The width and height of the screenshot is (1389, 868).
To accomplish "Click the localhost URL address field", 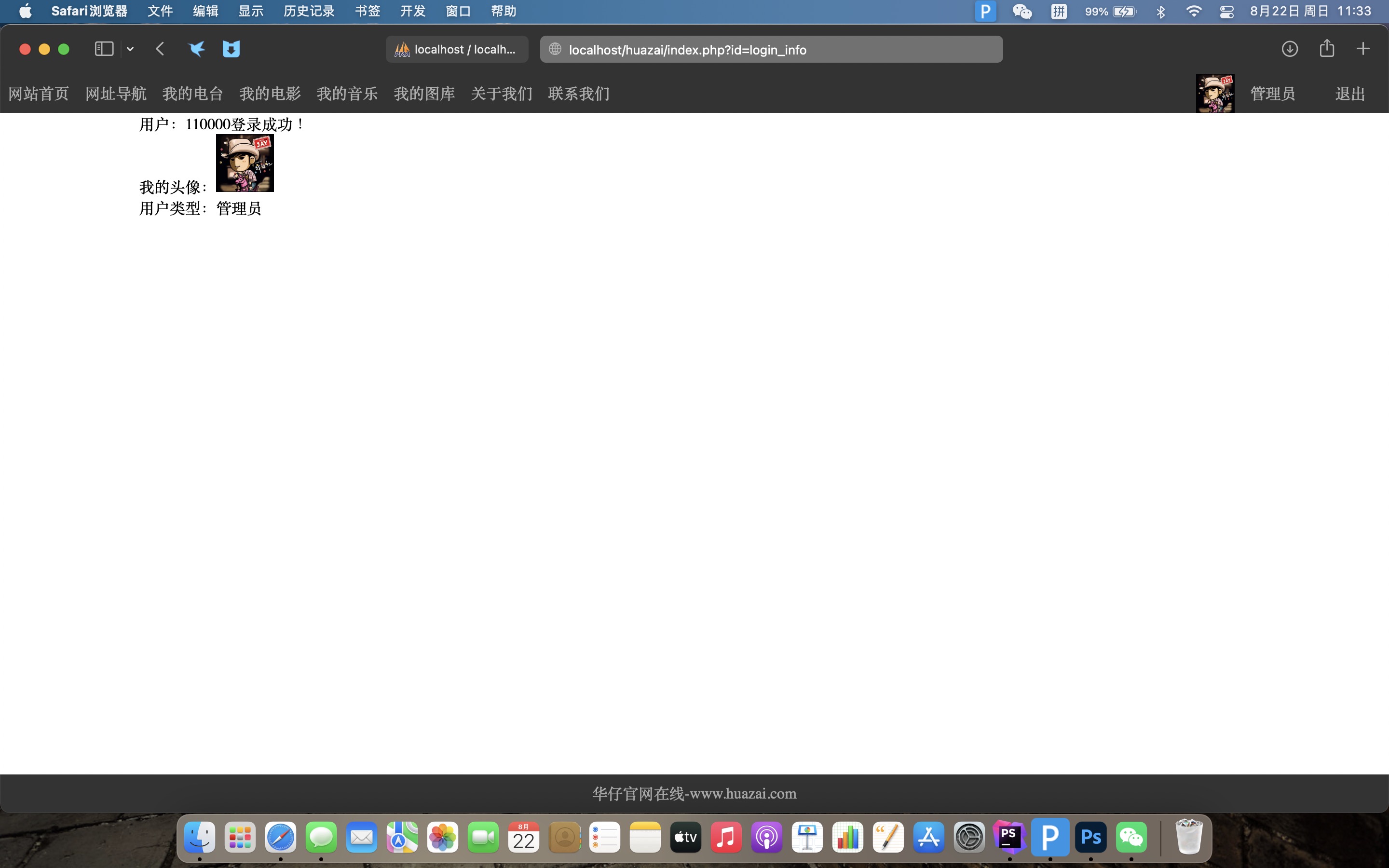I will [771, 50].
